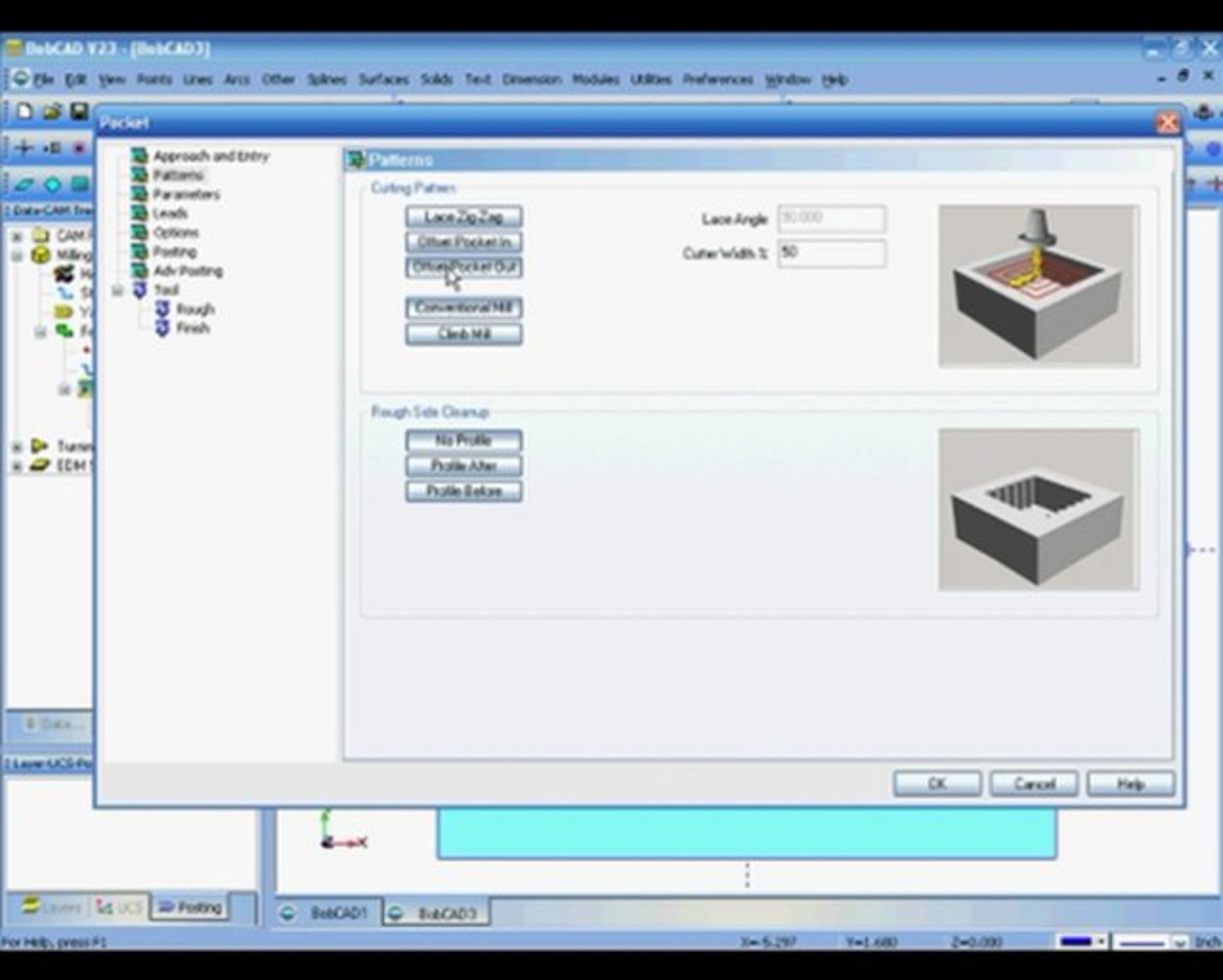This screenshot has width=1223, height=980.
Task: Select the yellow Milling icon in CAM tree
Action: (40, 255)
